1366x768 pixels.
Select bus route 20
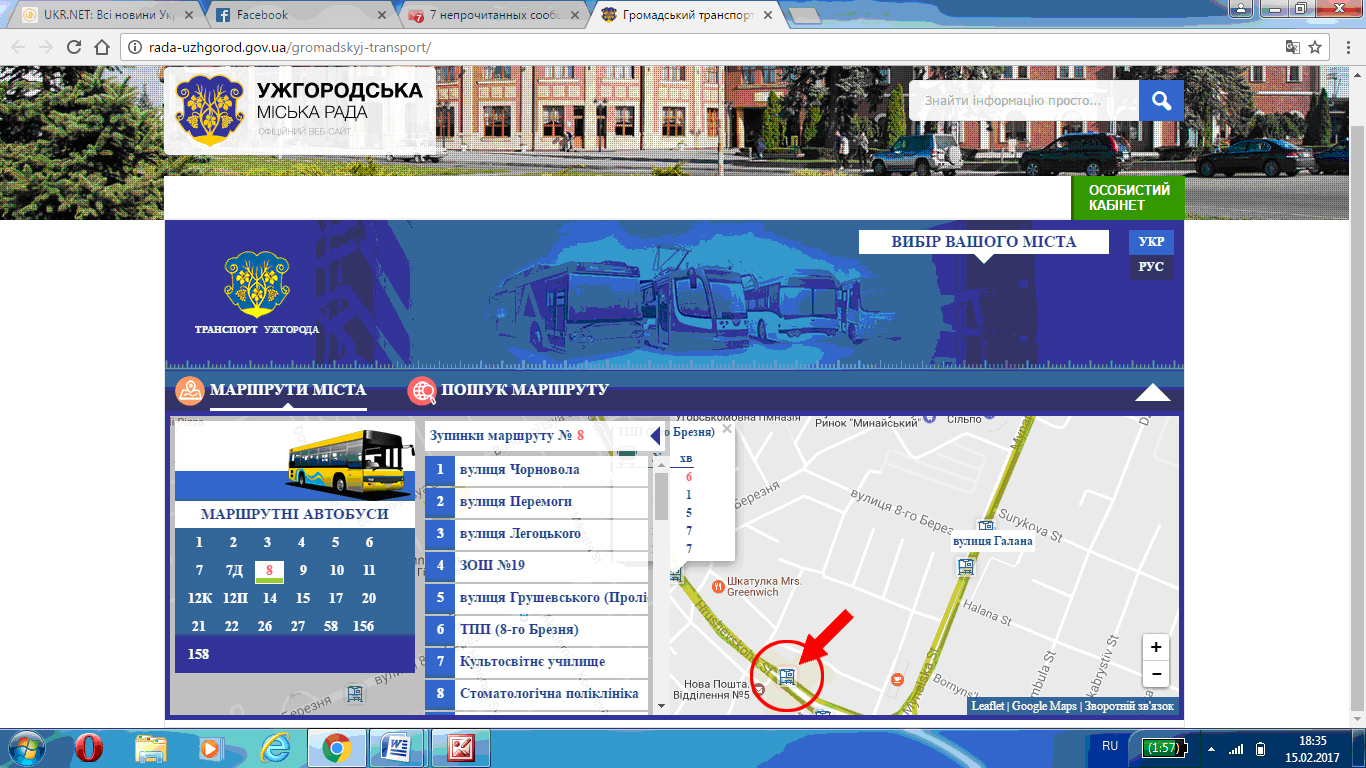coord(369,599)
